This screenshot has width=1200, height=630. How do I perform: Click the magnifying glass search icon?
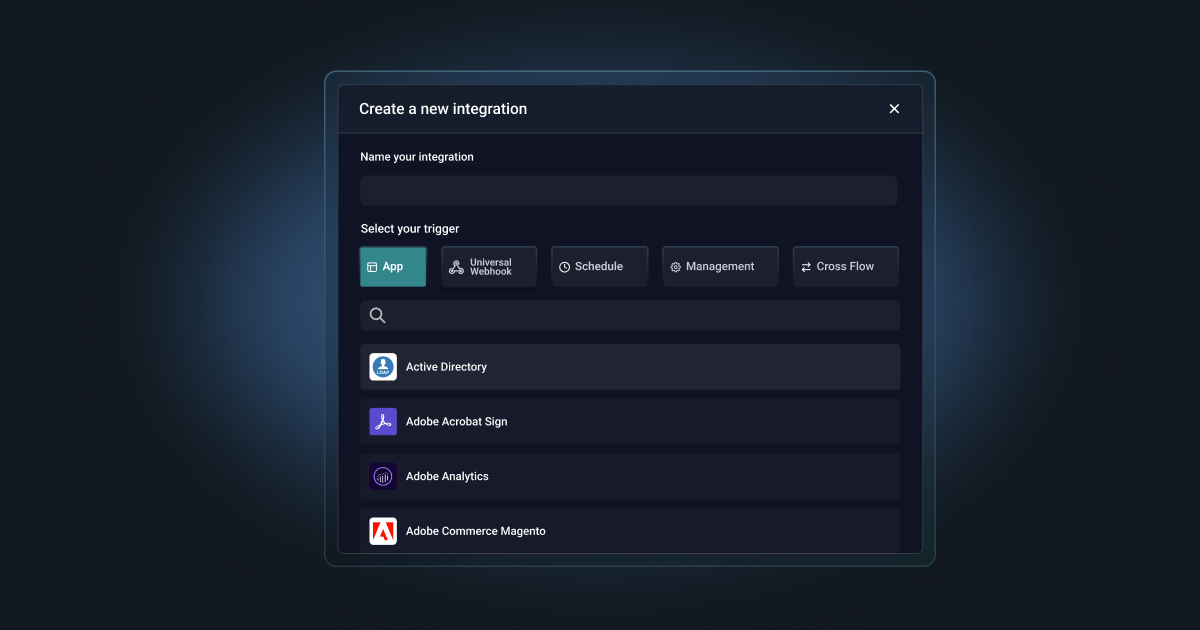click(x=377, y=315)
